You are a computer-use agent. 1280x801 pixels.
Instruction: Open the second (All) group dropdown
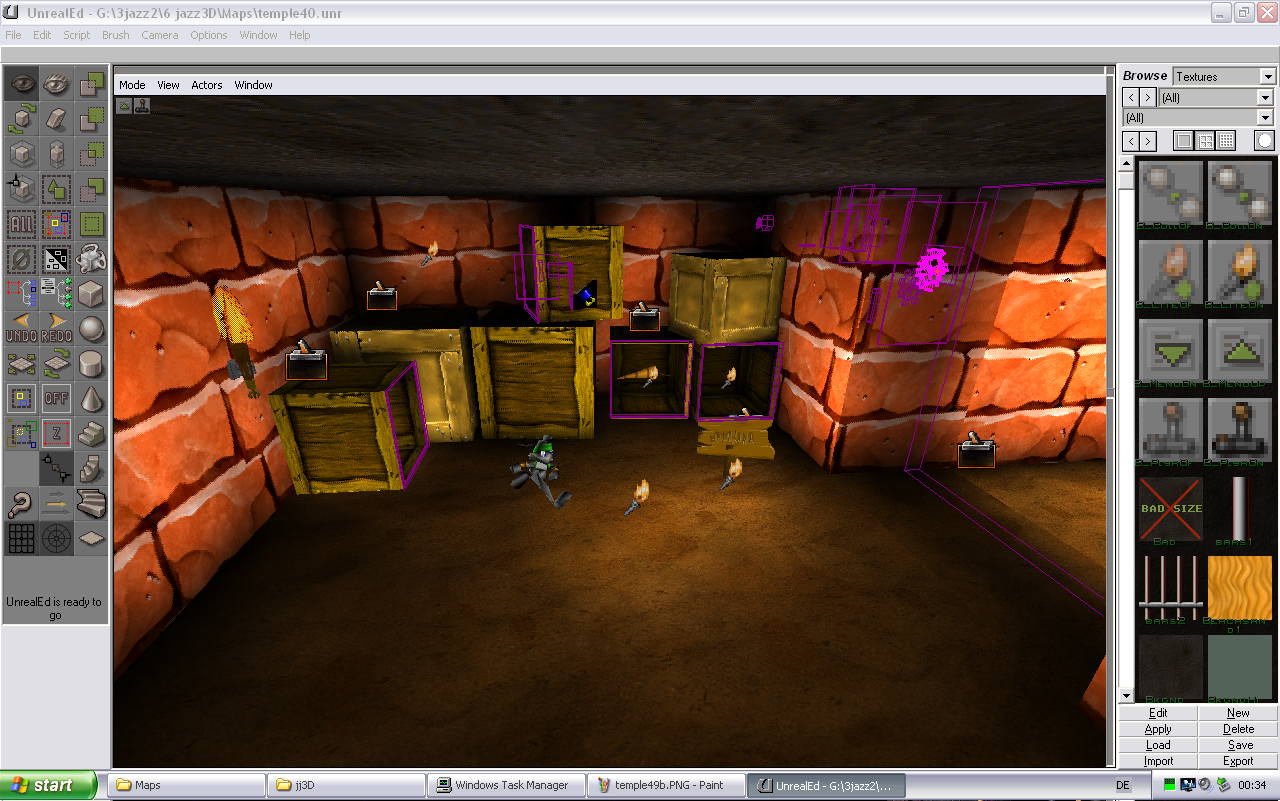coord(1265,118)
